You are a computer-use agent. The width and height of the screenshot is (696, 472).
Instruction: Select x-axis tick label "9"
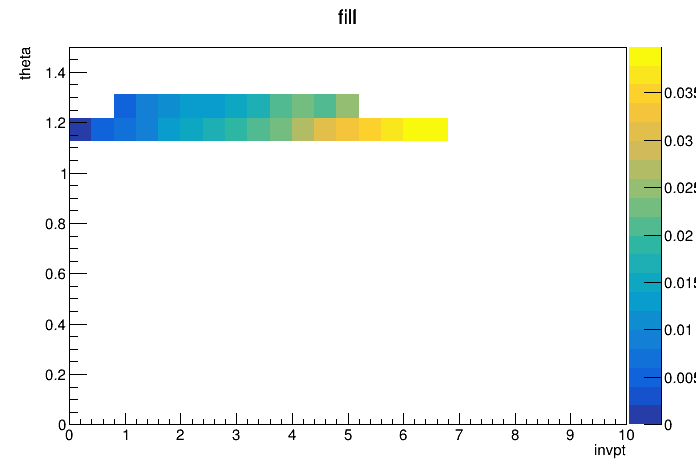coord(570,435)
